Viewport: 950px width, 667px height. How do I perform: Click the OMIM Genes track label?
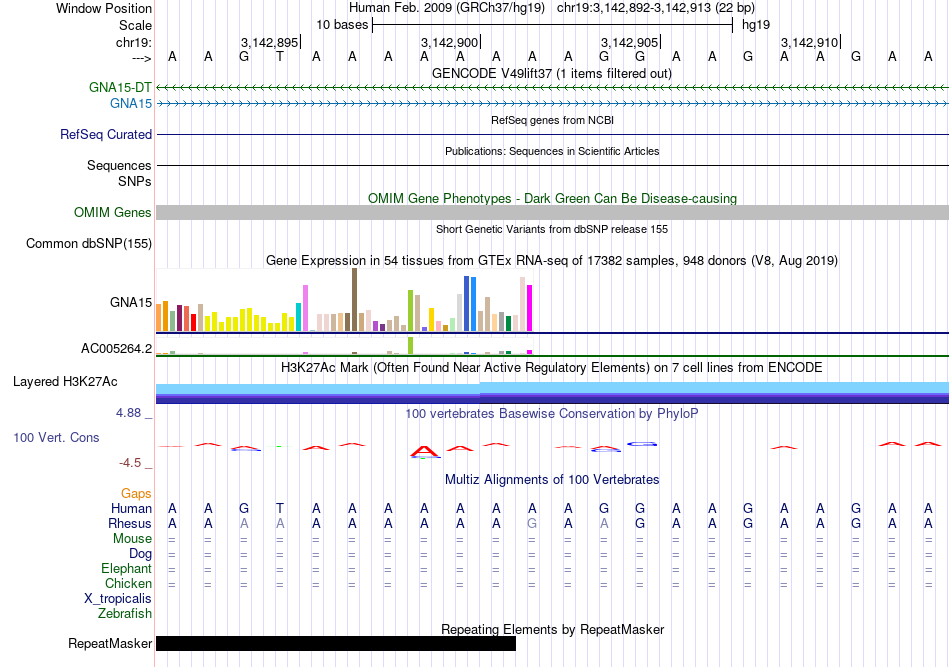(x=113, y=213)
